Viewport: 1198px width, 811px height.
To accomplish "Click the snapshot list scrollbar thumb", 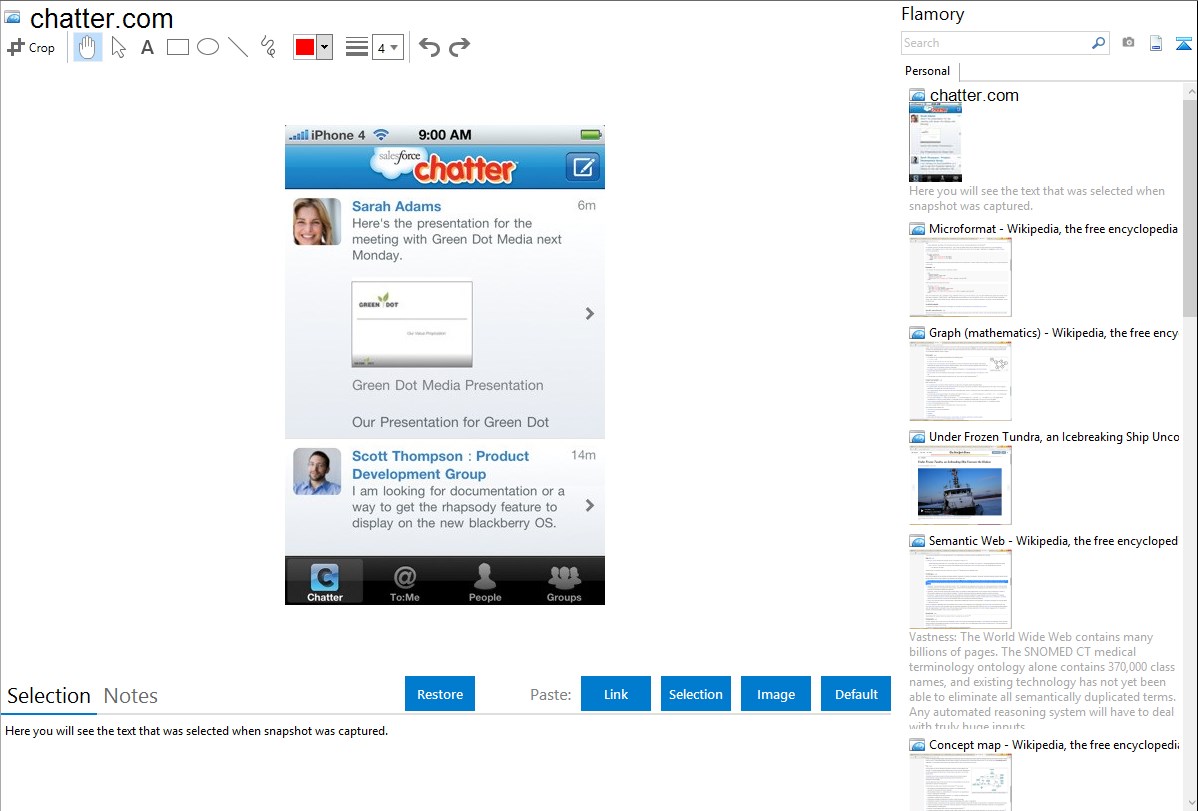I will pos(1190,206).
